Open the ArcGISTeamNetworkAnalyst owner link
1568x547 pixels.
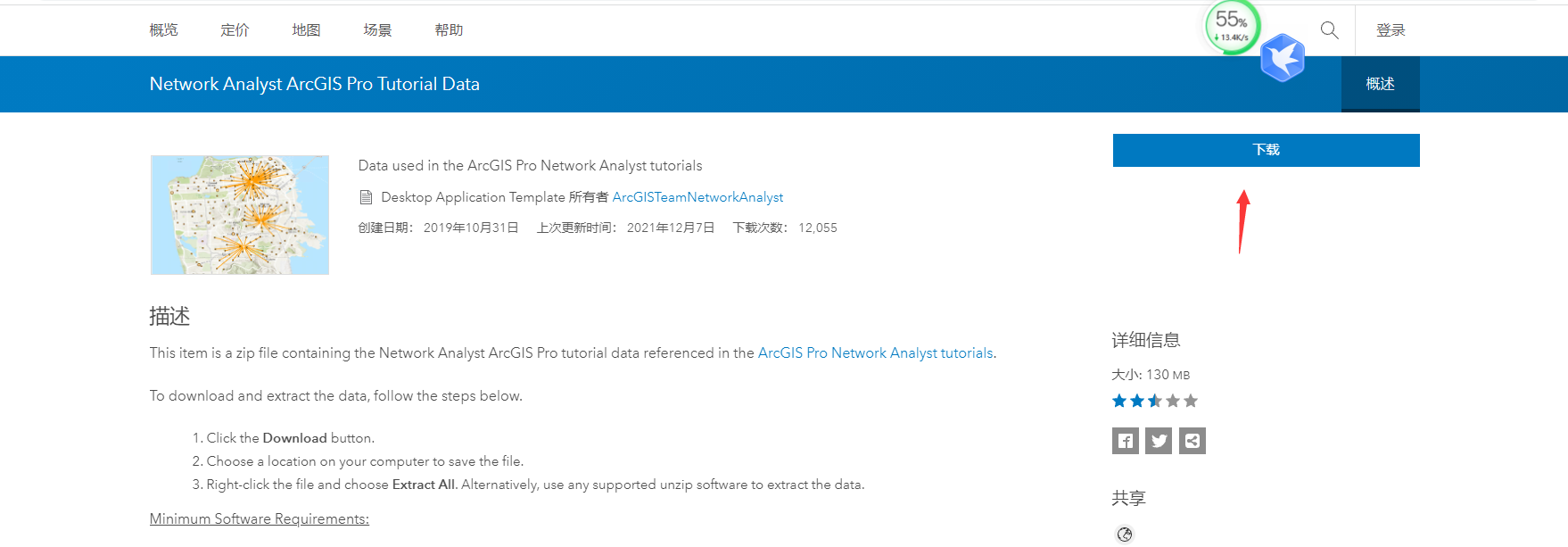(697, 196)
